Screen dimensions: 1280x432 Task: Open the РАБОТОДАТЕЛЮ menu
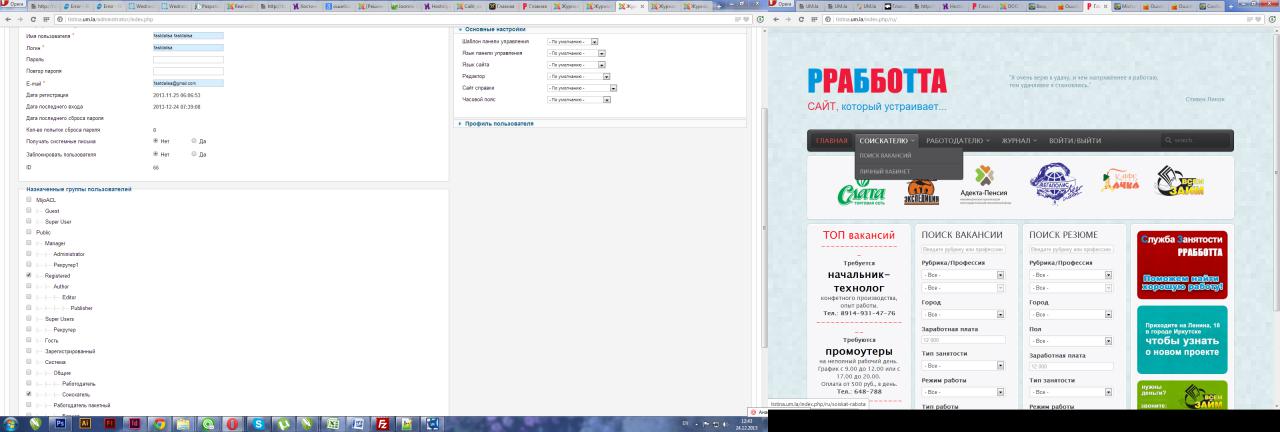tap(957, 141)
